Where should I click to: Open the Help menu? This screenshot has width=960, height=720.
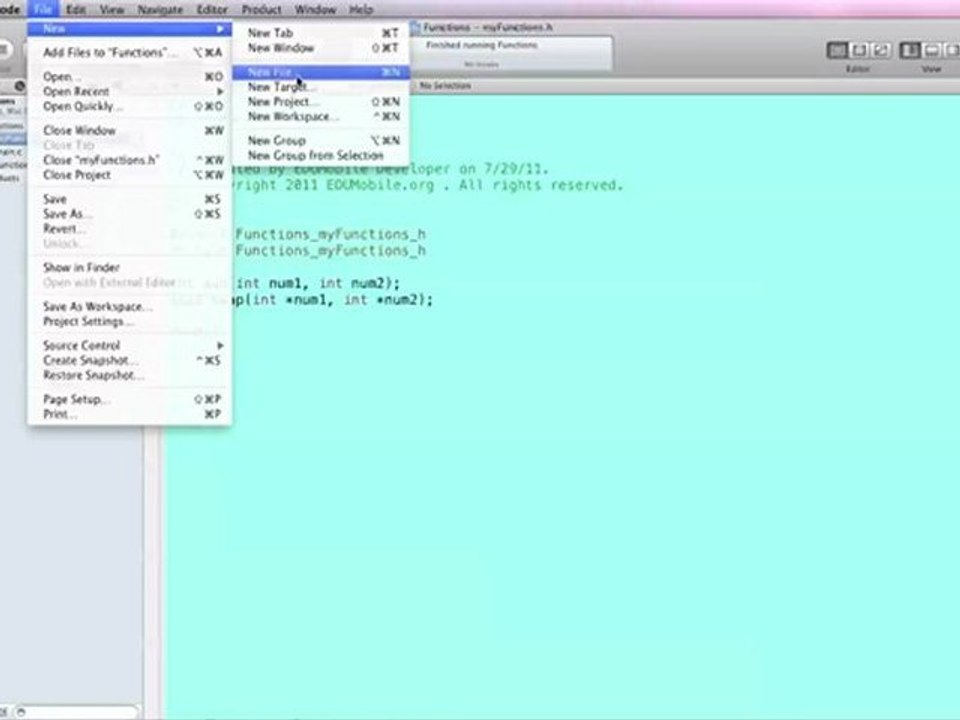coord(361,9)
